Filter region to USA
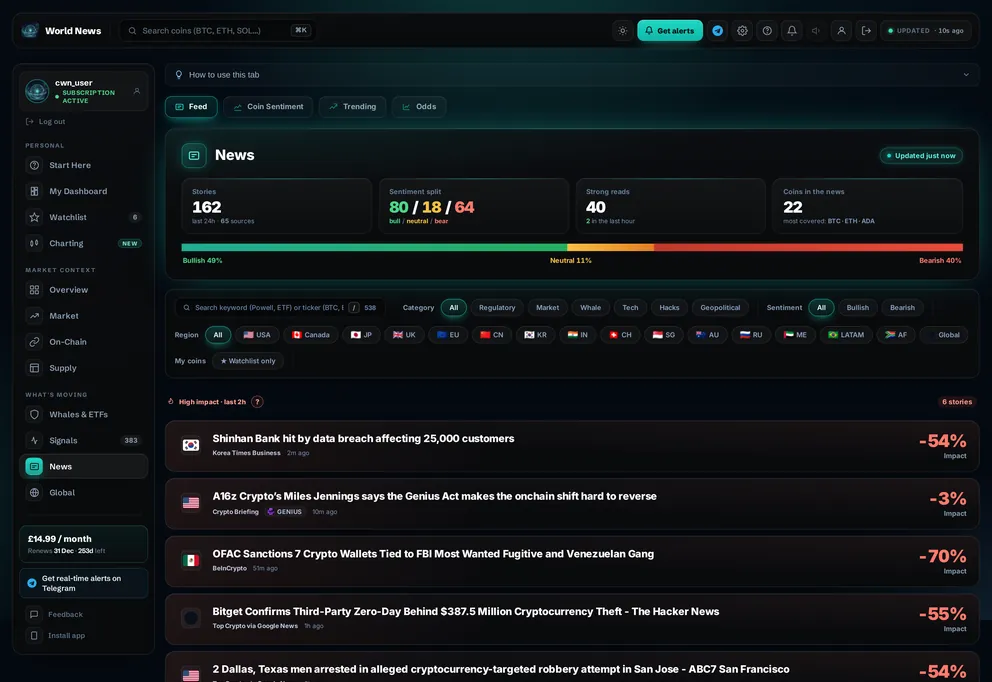 (x=257, y=335)
